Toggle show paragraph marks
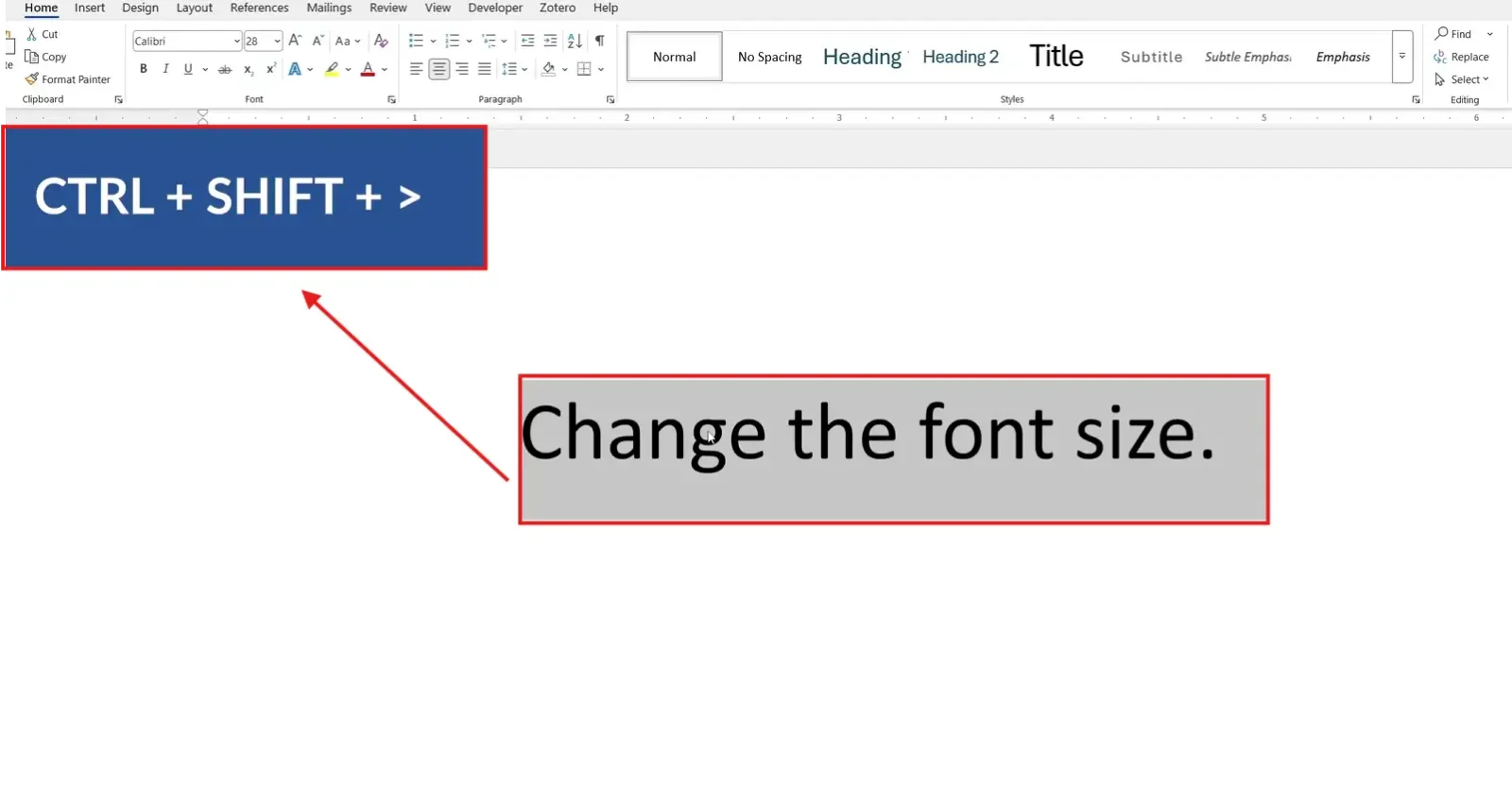This screenshot has width=1512, height=789. click(x=599, y=41)
